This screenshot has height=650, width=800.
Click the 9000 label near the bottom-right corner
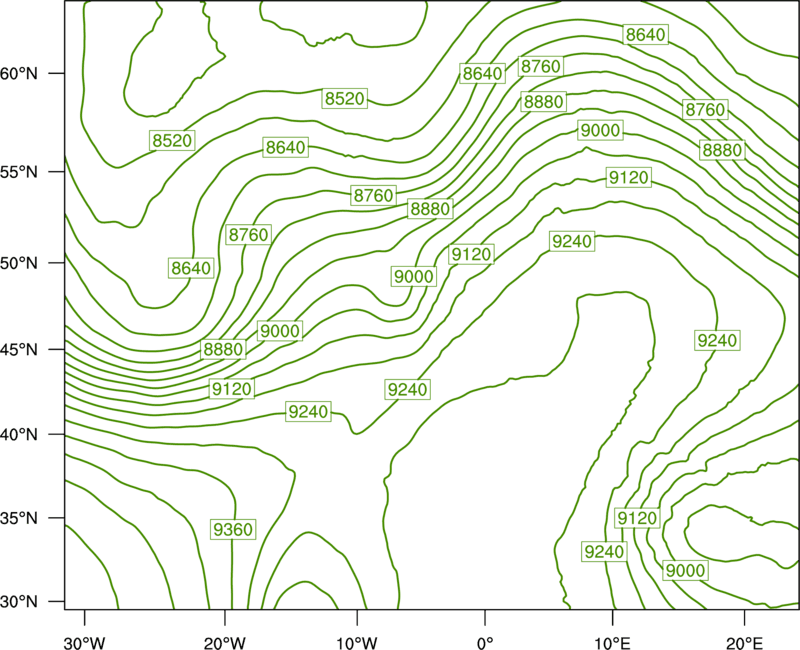click(686, 570)
